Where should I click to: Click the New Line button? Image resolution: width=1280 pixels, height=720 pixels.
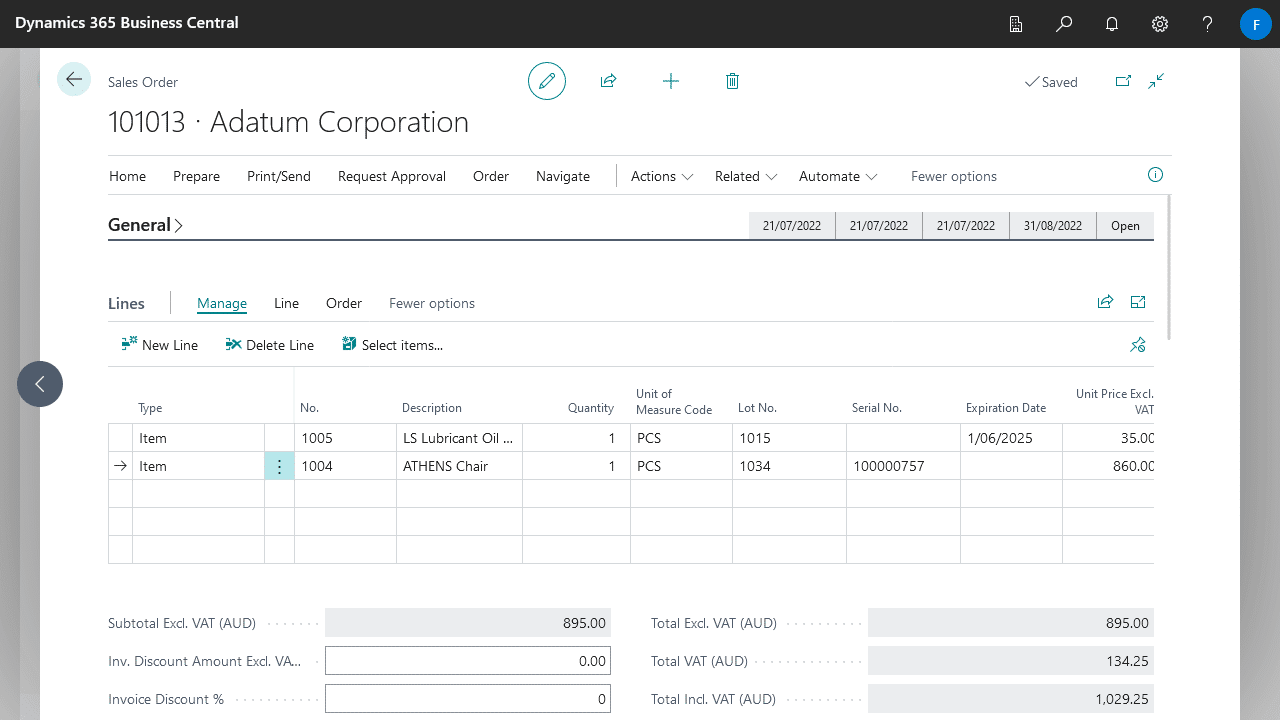[x=160, y=345]
